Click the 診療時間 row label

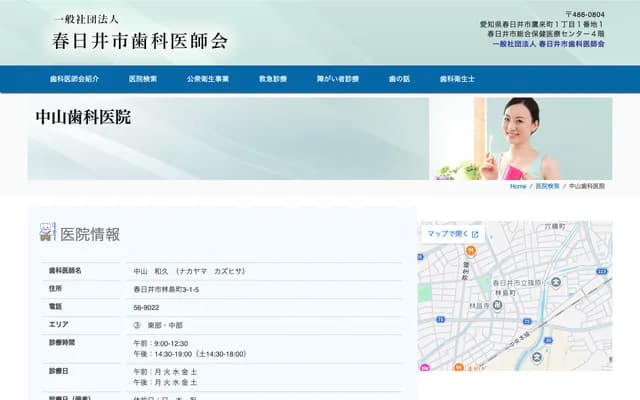[62, 342]
